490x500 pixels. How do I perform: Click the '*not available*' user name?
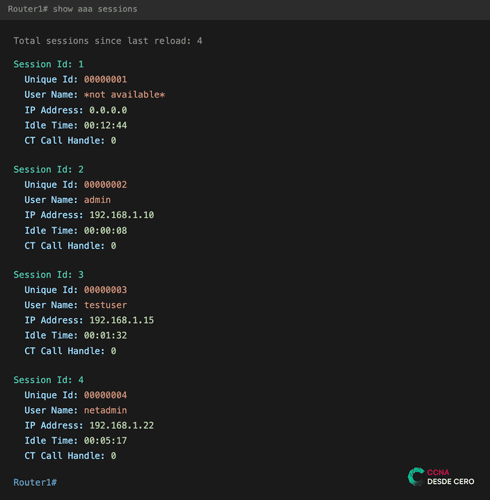click(x=124, y=95)
